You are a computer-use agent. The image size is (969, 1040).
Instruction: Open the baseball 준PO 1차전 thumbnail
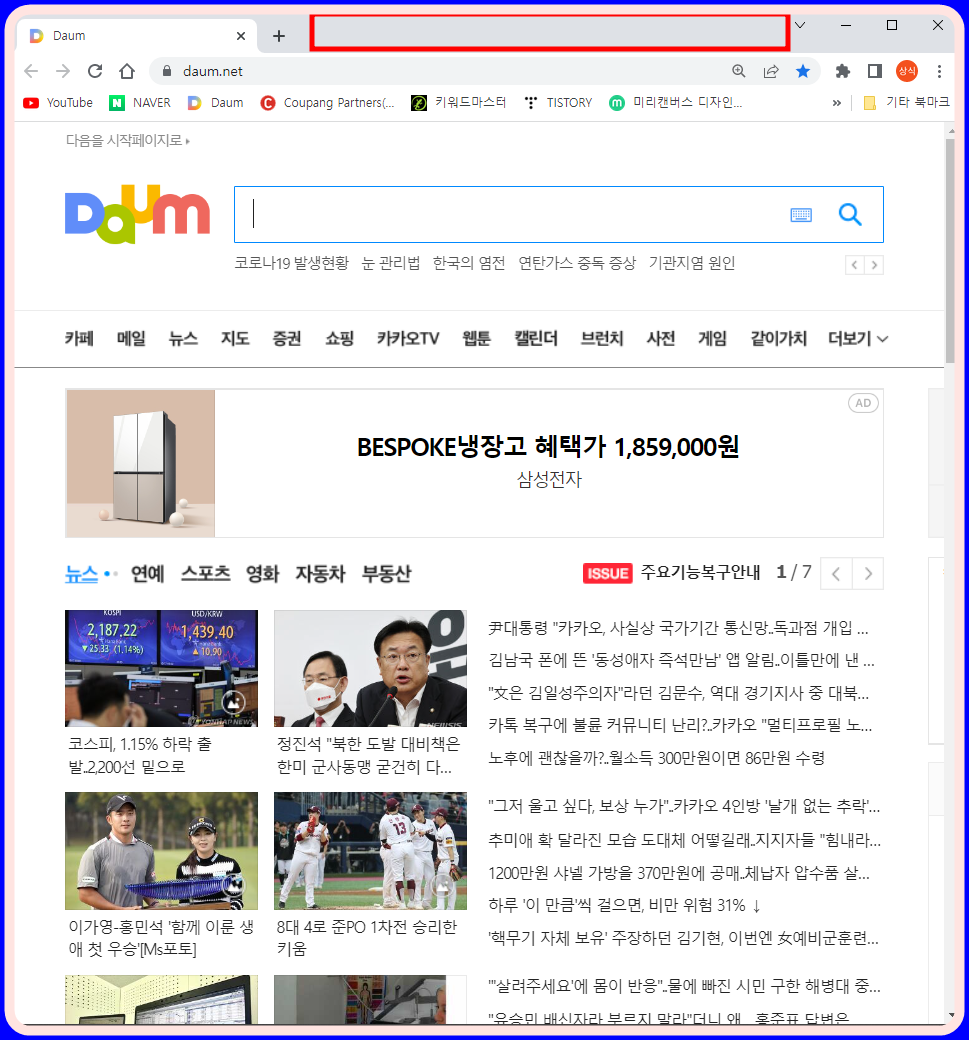tap(370, 850)
